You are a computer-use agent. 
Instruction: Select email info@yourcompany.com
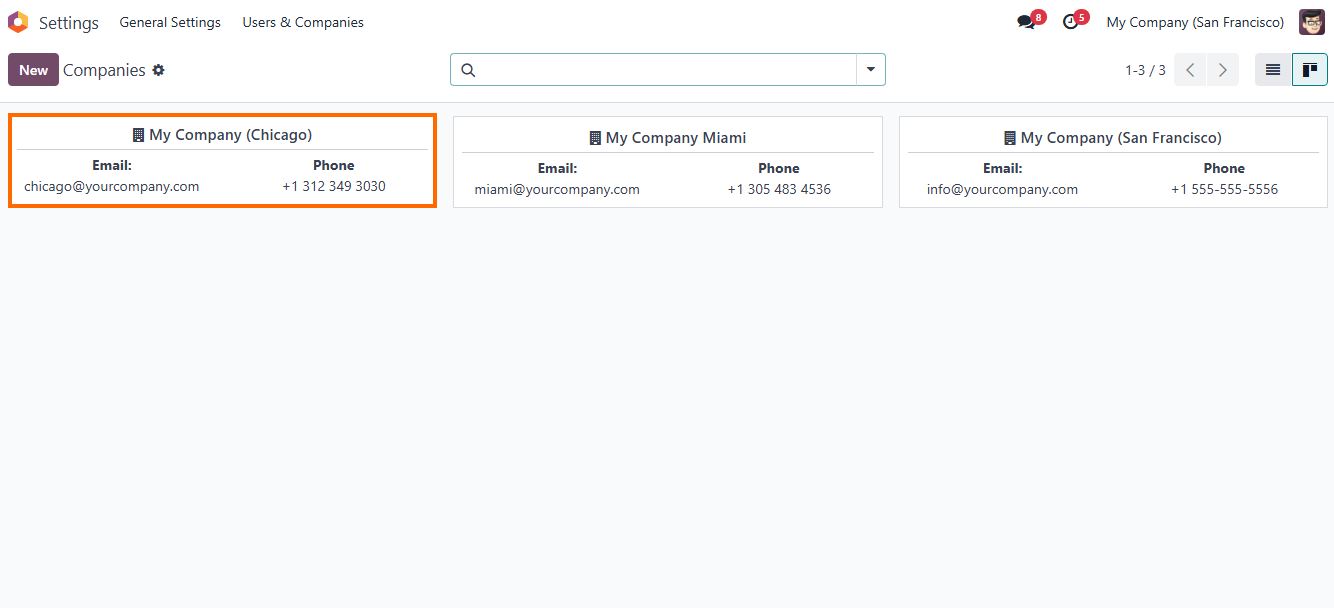click(x=1002, y=189)
